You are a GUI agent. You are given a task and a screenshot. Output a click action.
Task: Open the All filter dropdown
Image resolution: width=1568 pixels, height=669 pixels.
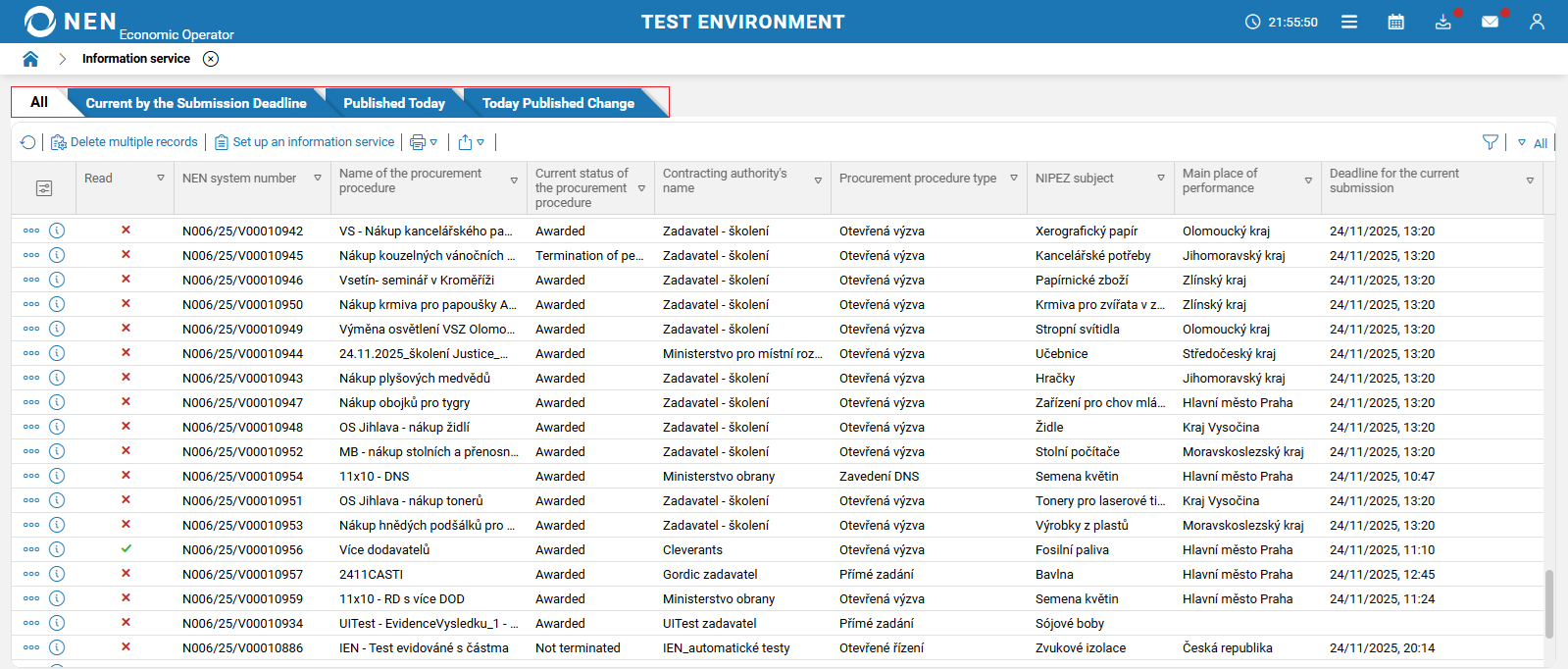tap(1533, 143)
